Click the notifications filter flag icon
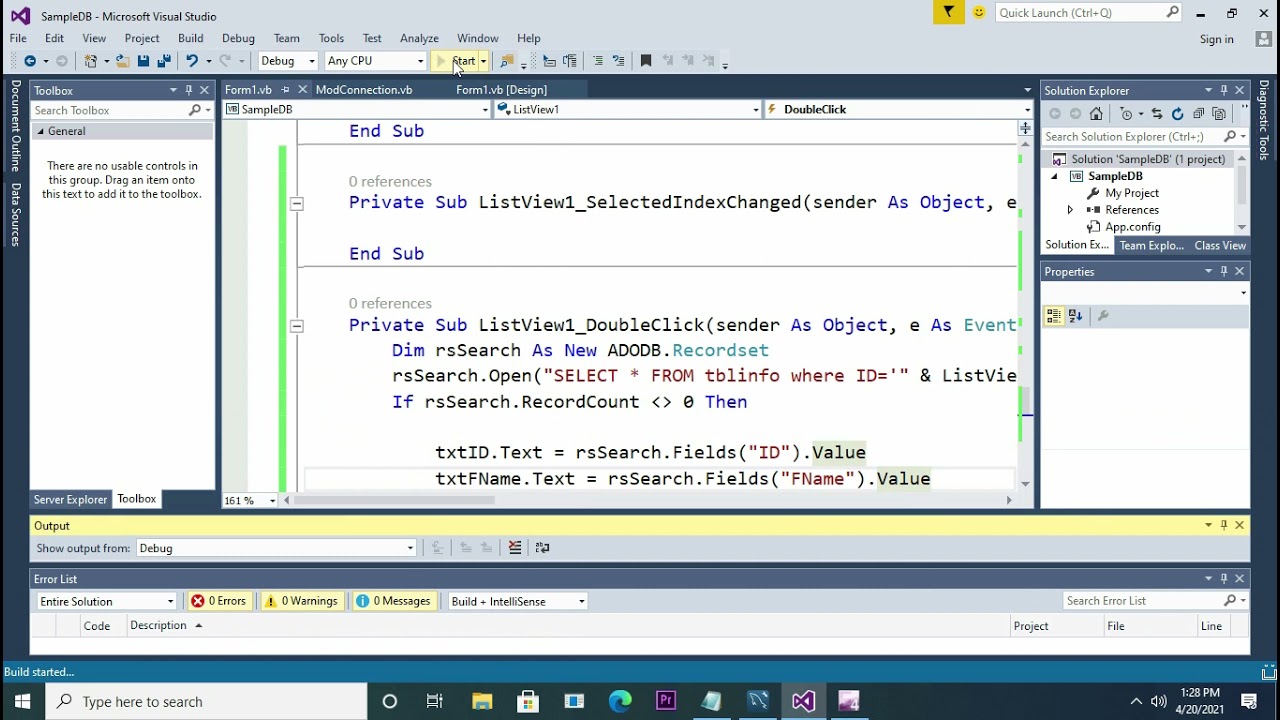 click(x=948, y=12)
